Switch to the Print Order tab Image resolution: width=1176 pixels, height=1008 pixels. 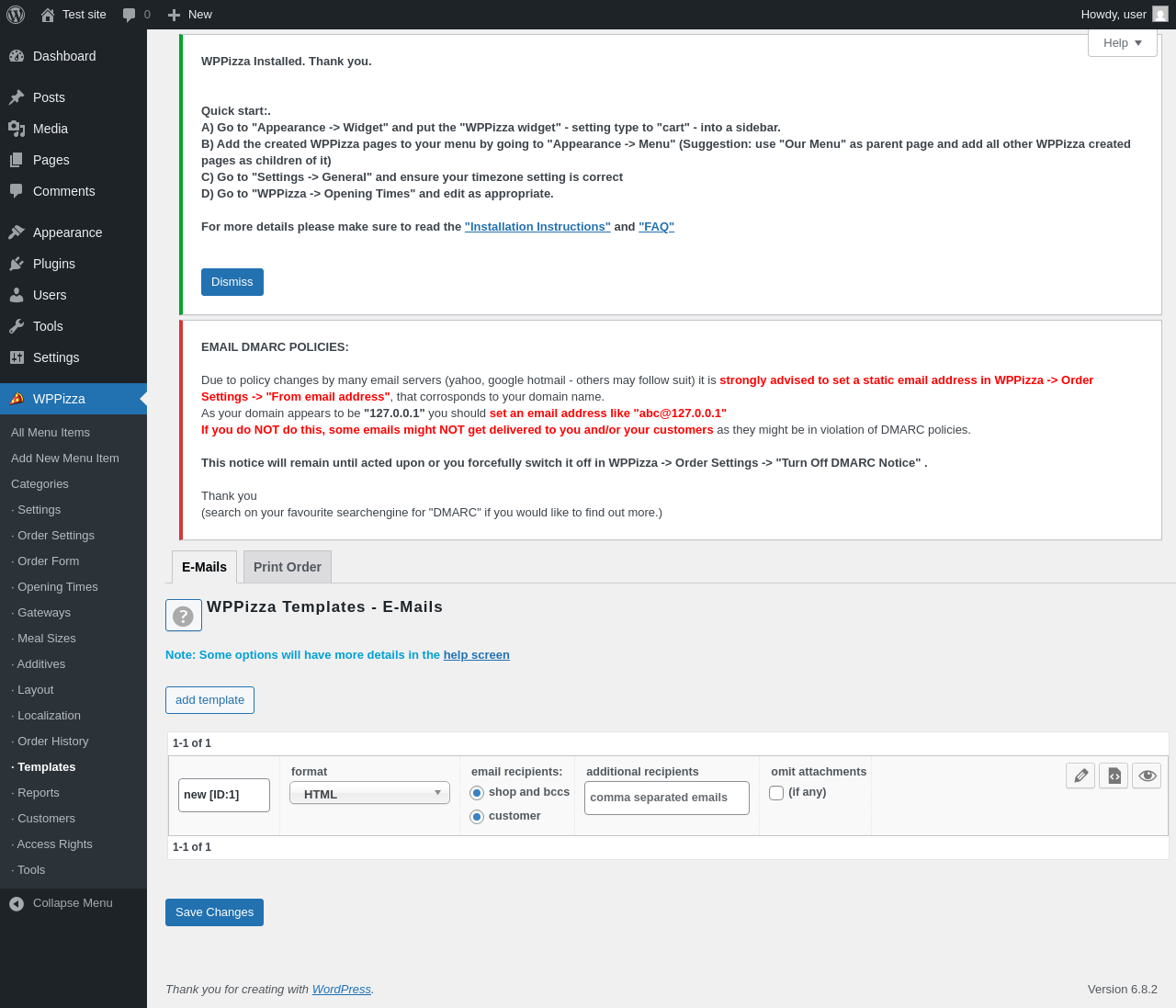coord(288,567)
